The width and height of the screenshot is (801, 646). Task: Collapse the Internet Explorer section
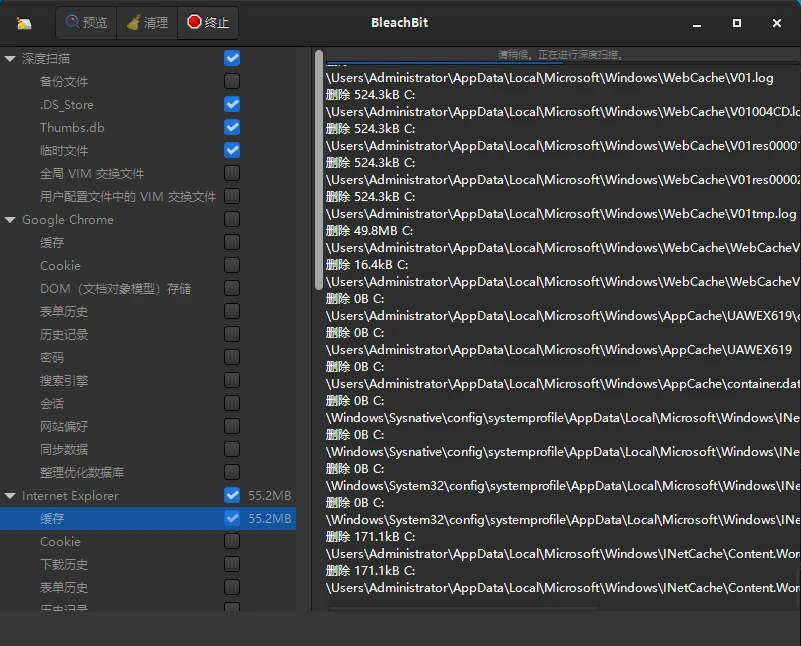[x=12, y=495]
